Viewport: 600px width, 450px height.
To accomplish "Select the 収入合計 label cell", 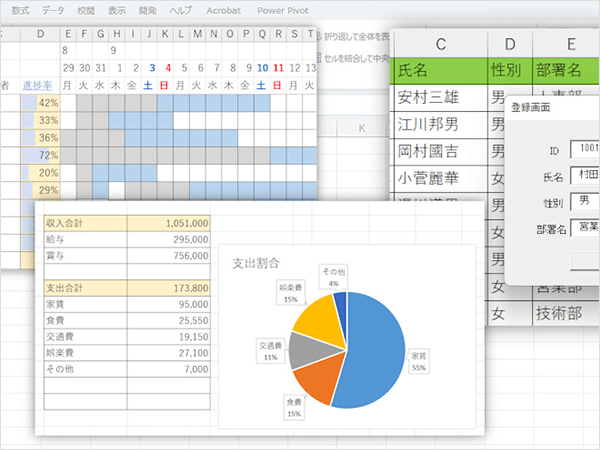I will [x=85, y=223].
